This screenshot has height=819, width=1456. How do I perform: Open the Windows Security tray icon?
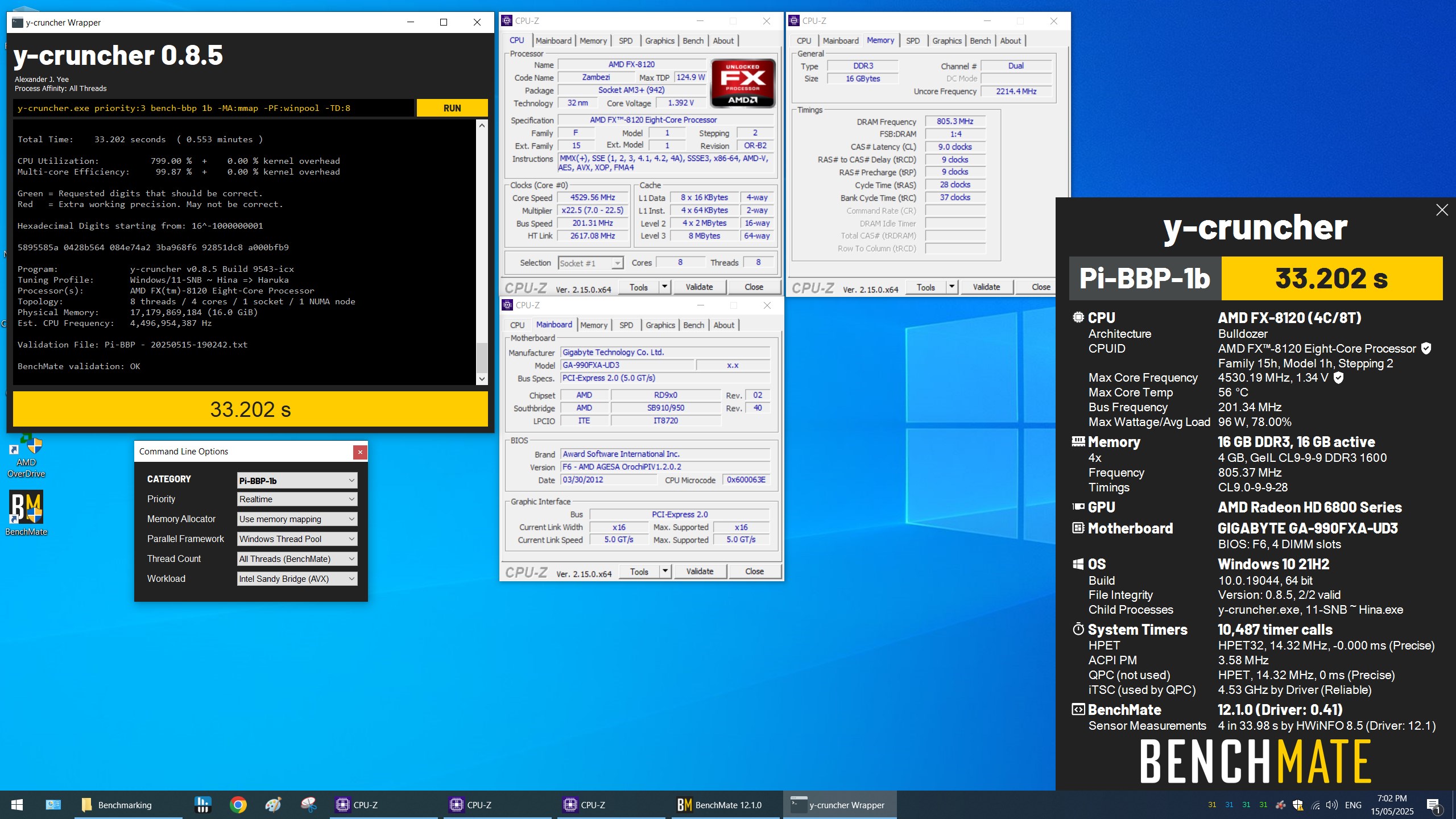(x=1298, y=805)
